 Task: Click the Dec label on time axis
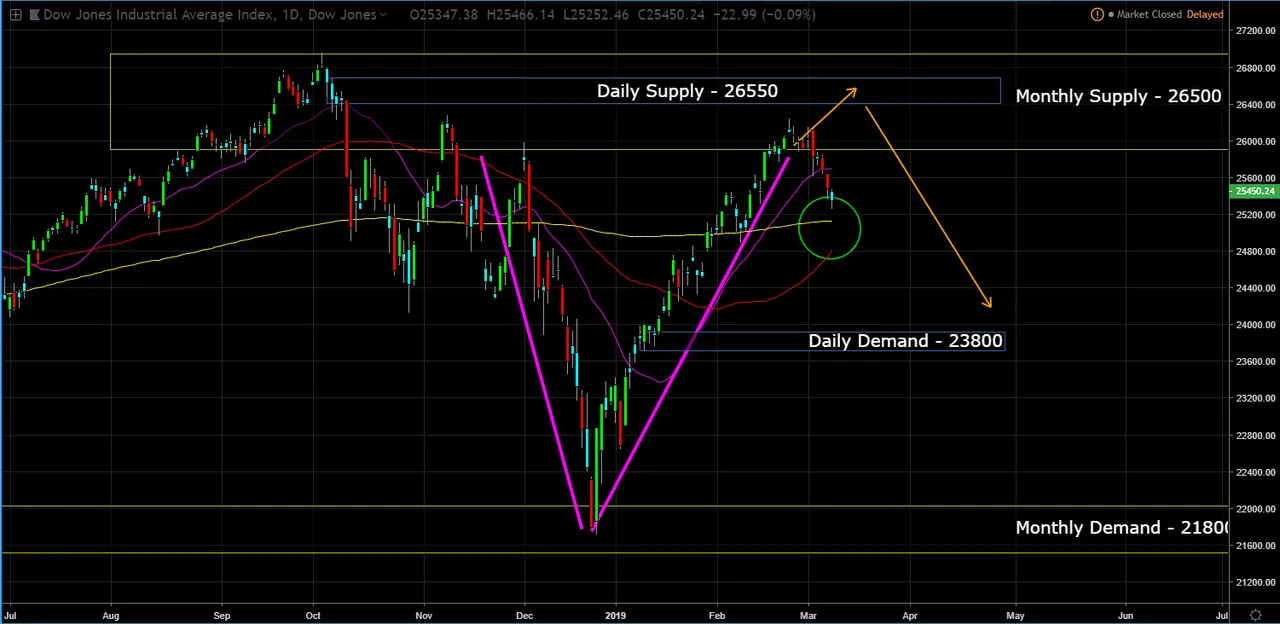(x=526, y=615)
